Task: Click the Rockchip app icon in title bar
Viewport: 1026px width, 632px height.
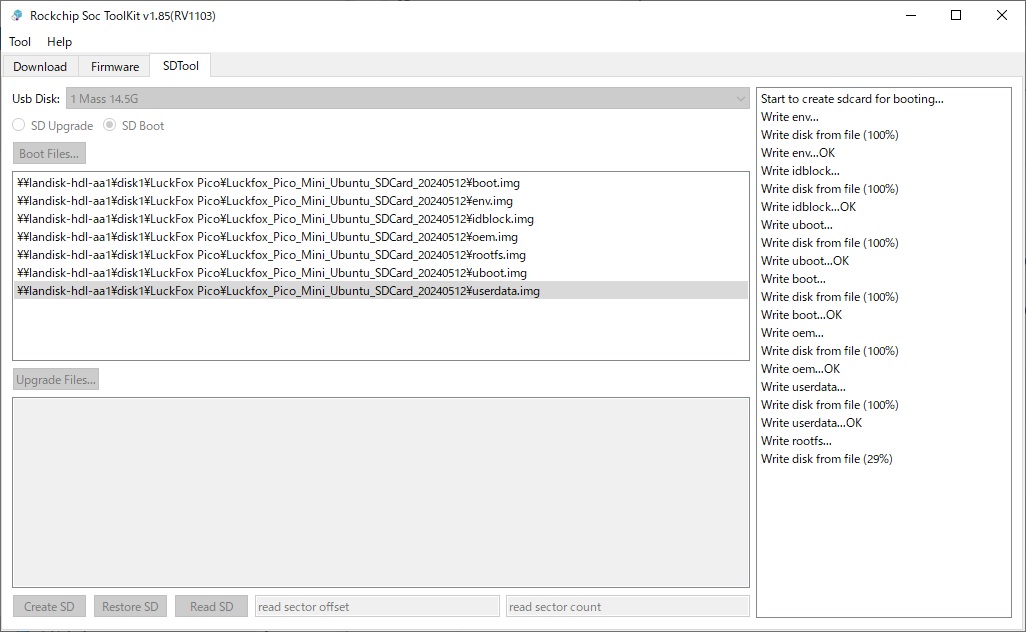Action: [x=16, y=15]
